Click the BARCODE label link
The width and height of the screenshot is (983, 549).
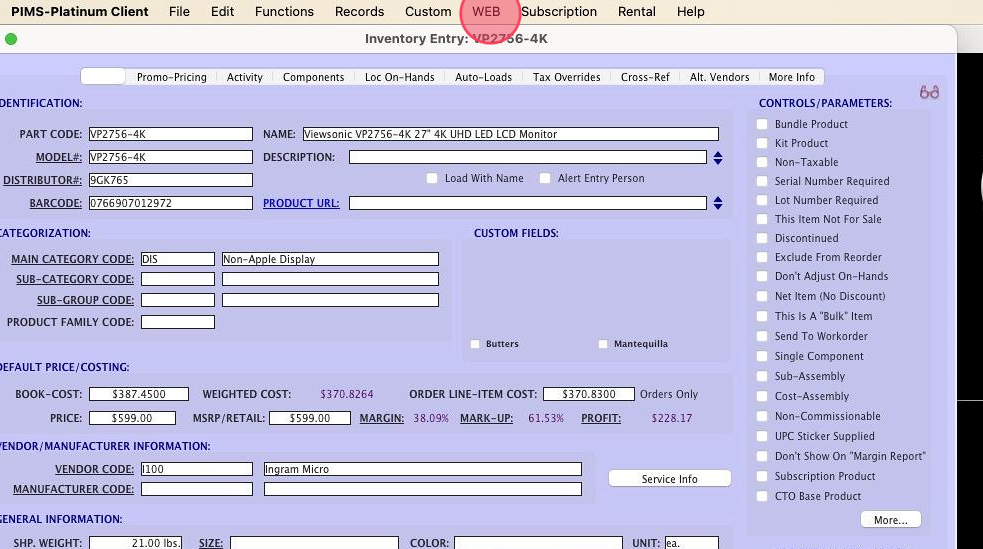click(56, 203)
